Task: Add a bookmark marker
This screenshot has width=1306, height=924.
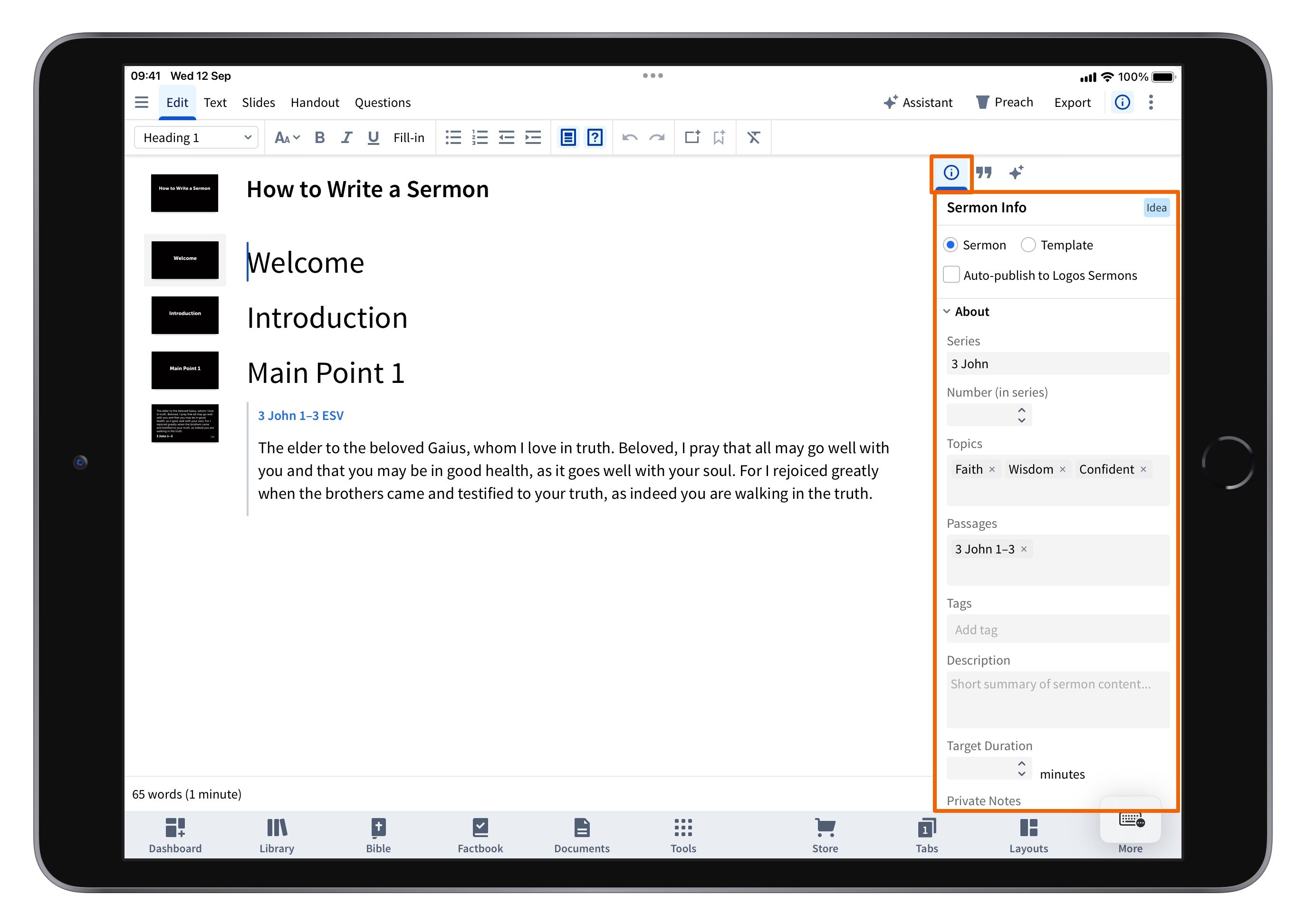Action: 719,137
